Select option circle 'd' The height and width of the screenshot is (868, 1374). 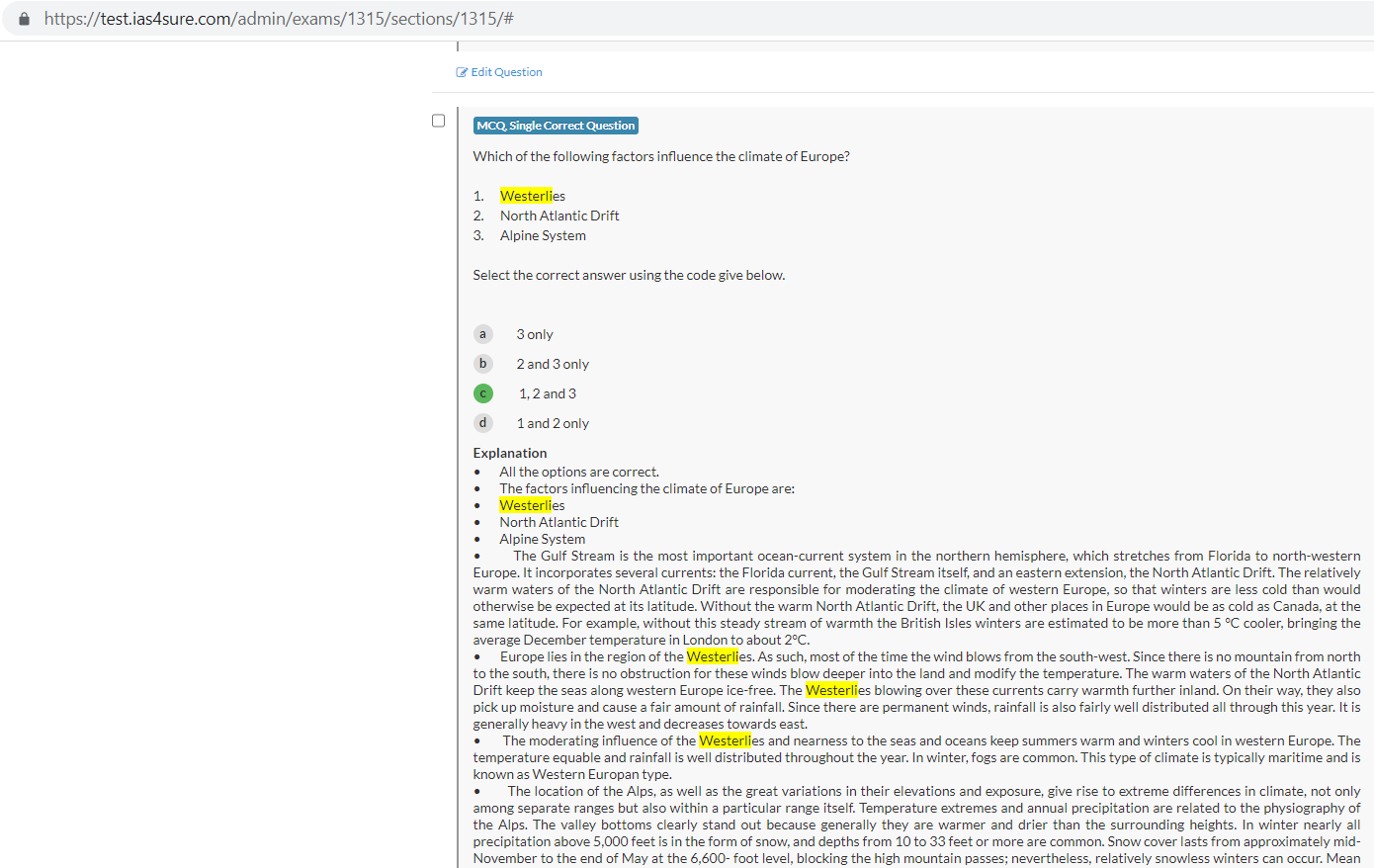coord(482,423)
